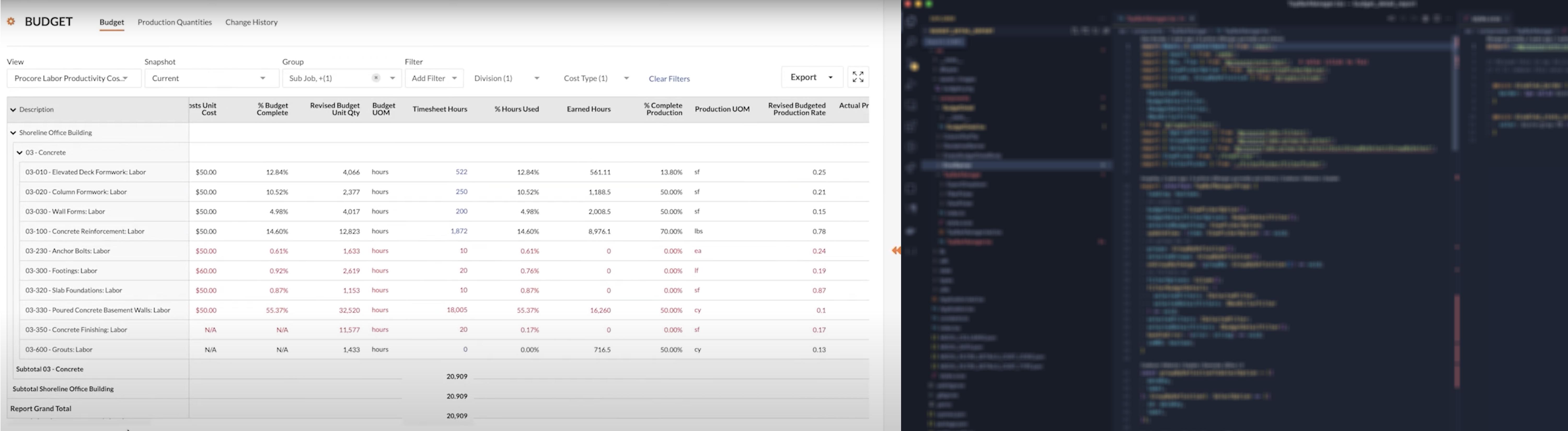Open the Add Filter dropdown
This screenshot has width=1568, height=431.
[x=434, y=79]
